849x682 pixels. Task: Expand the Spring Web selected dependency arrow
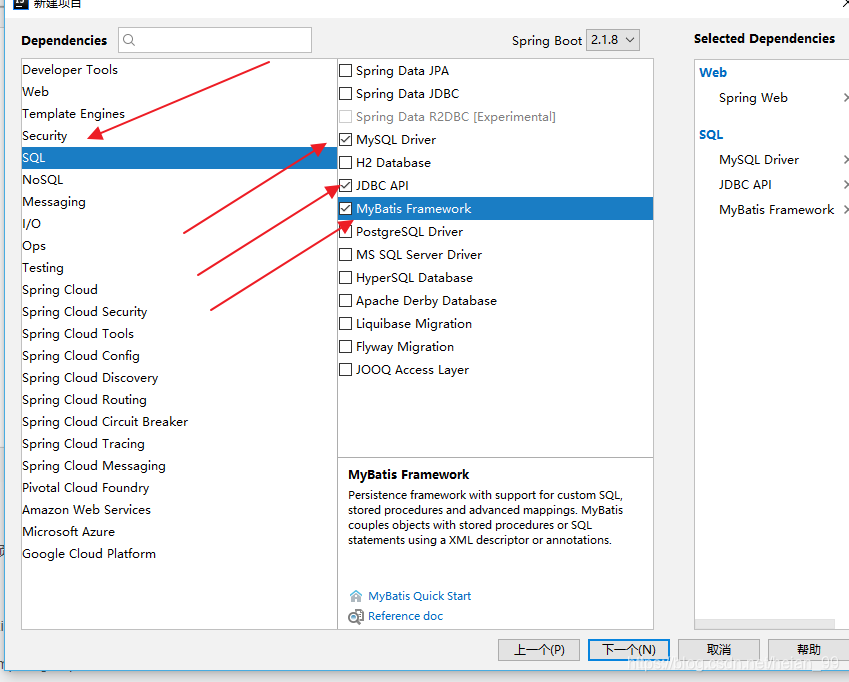pyautogui.click(x=845, y=98)
